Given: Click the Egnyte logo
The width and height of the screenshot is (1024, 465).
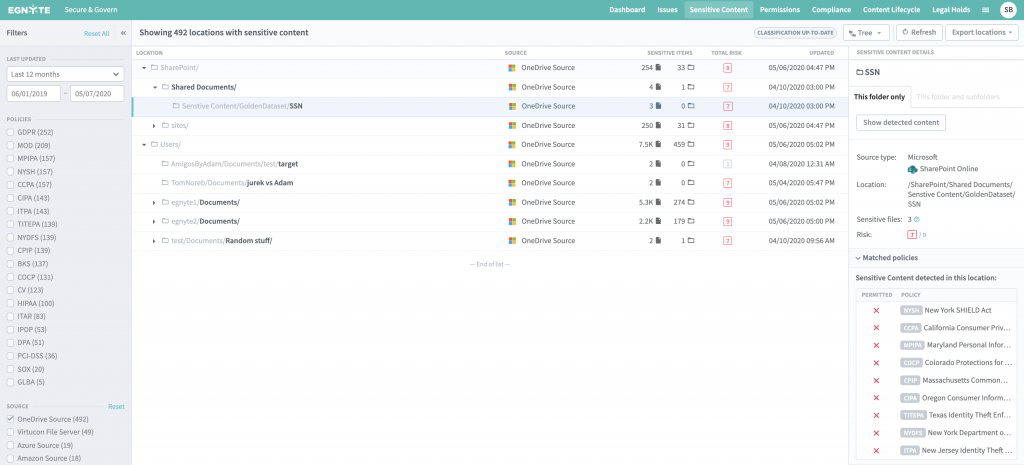Looking at the screenshot, I should (27, 9).
